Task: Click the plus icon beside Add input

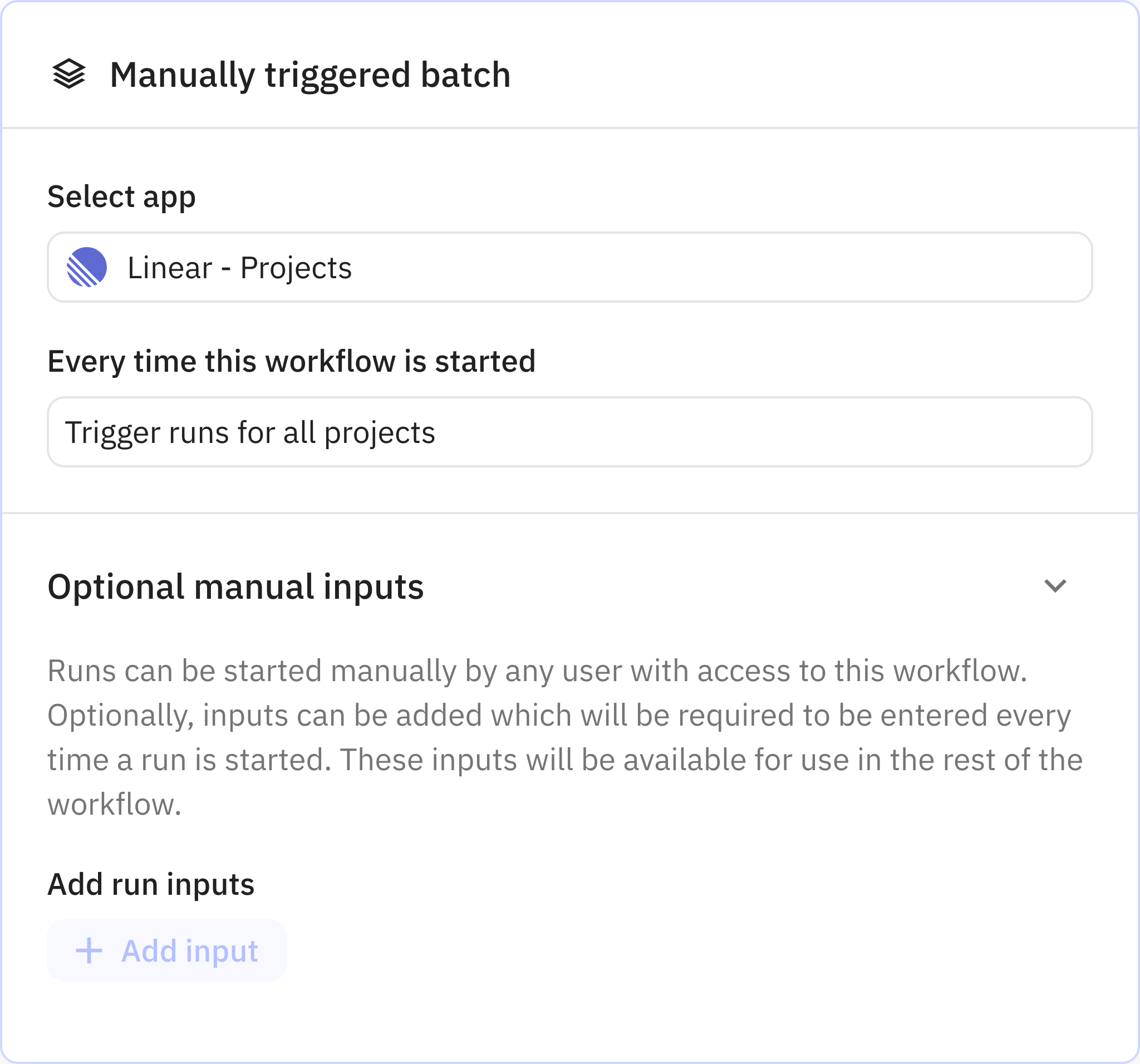Action: [x=89, y=950]
